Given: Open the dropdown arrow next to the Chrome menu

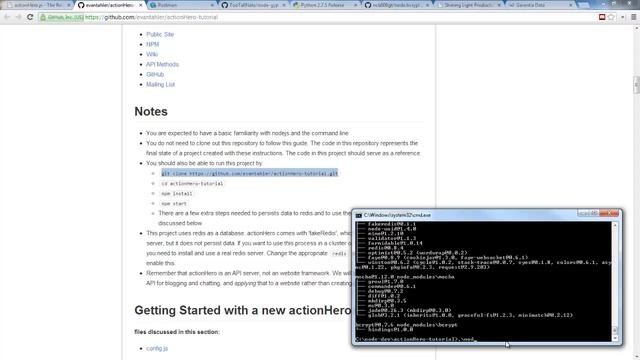Looking at the screenshot, I should tap(622, 17).
